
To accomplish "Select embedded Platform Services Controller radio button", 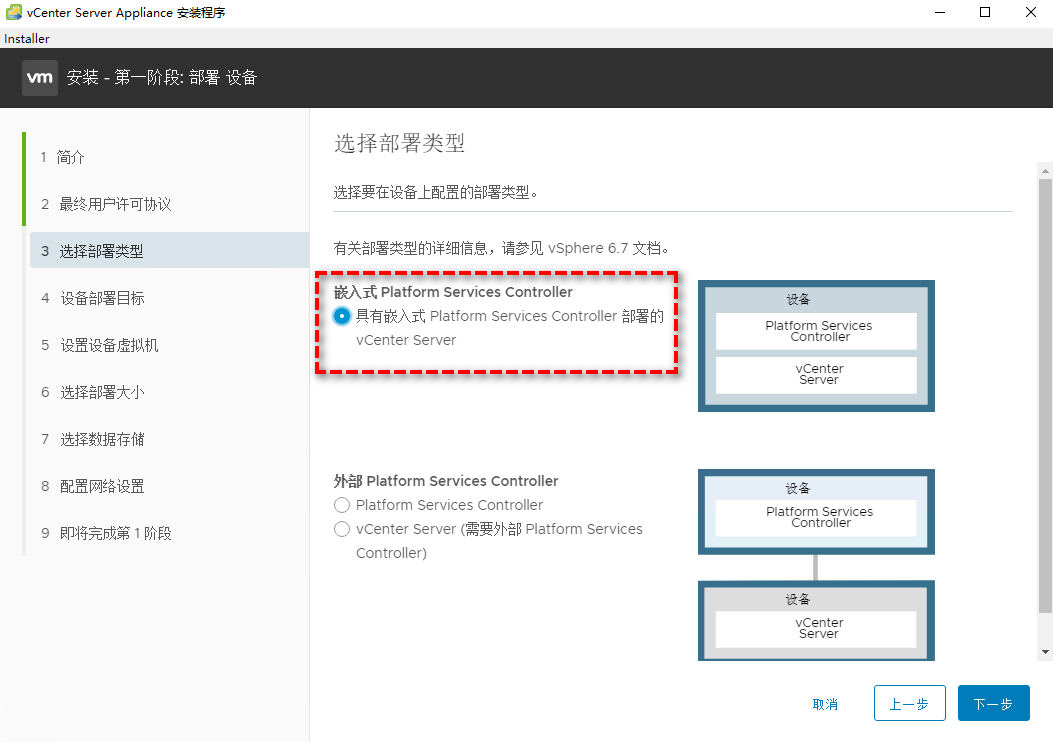I will (x=342, y=316).
